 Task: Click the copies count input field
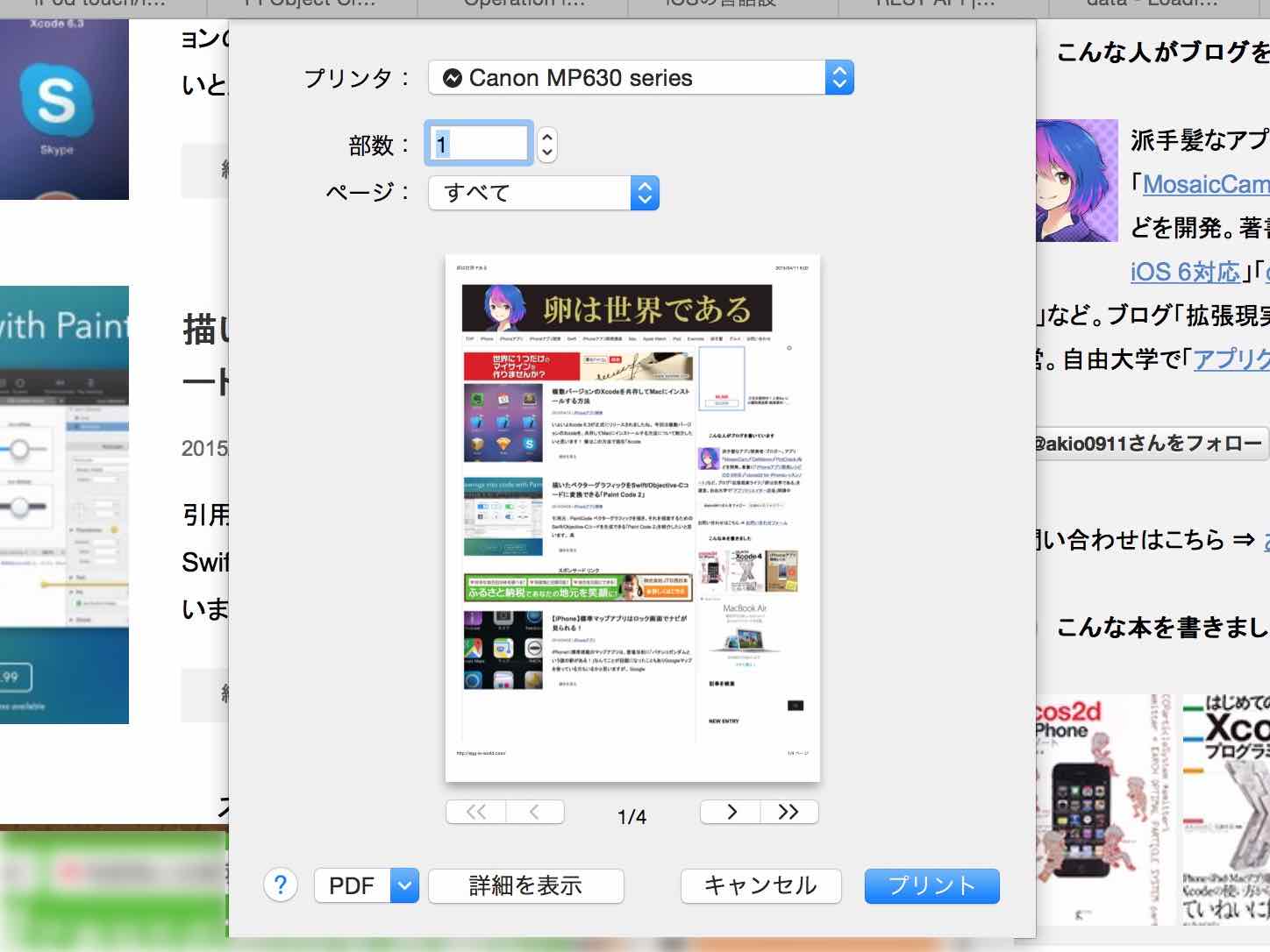(x=479, y=144)
